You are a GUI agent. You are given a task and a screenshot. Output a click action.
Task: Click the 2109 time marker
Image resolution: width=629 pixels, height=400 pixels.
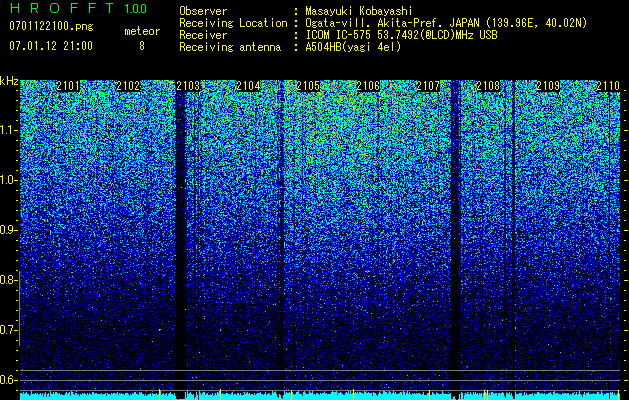tap(548, 86)
